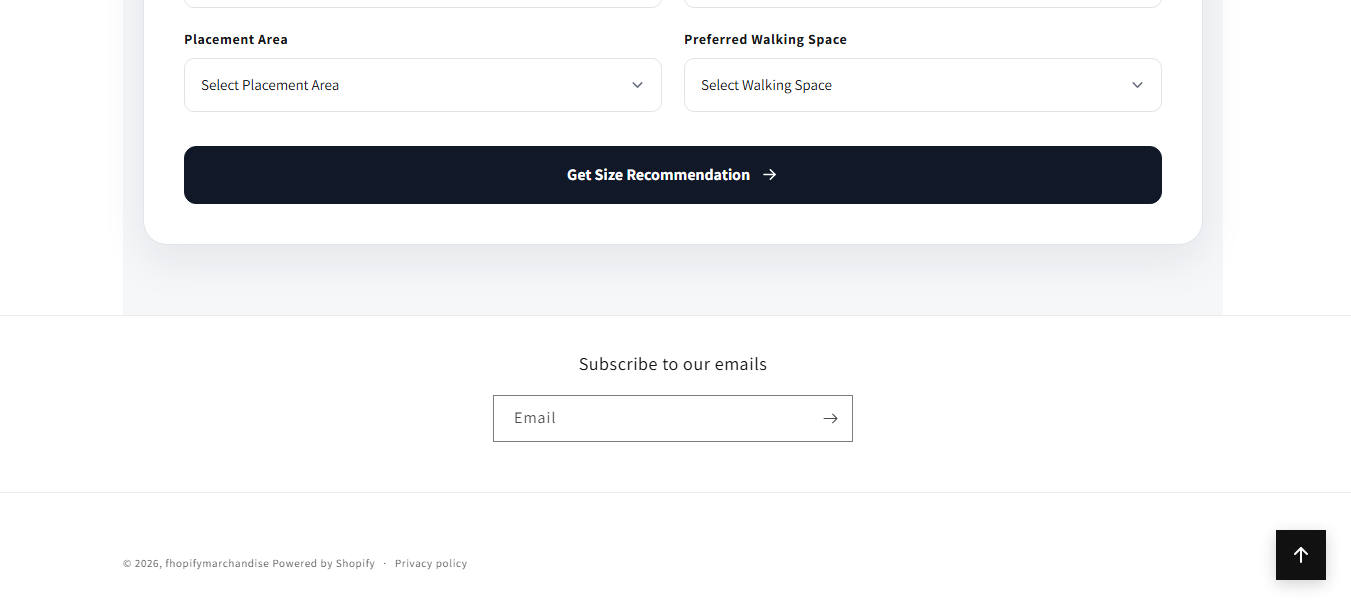1351x606 pixels.
Task: Click the Preferred Walking Space label
Action: (765, 40)
